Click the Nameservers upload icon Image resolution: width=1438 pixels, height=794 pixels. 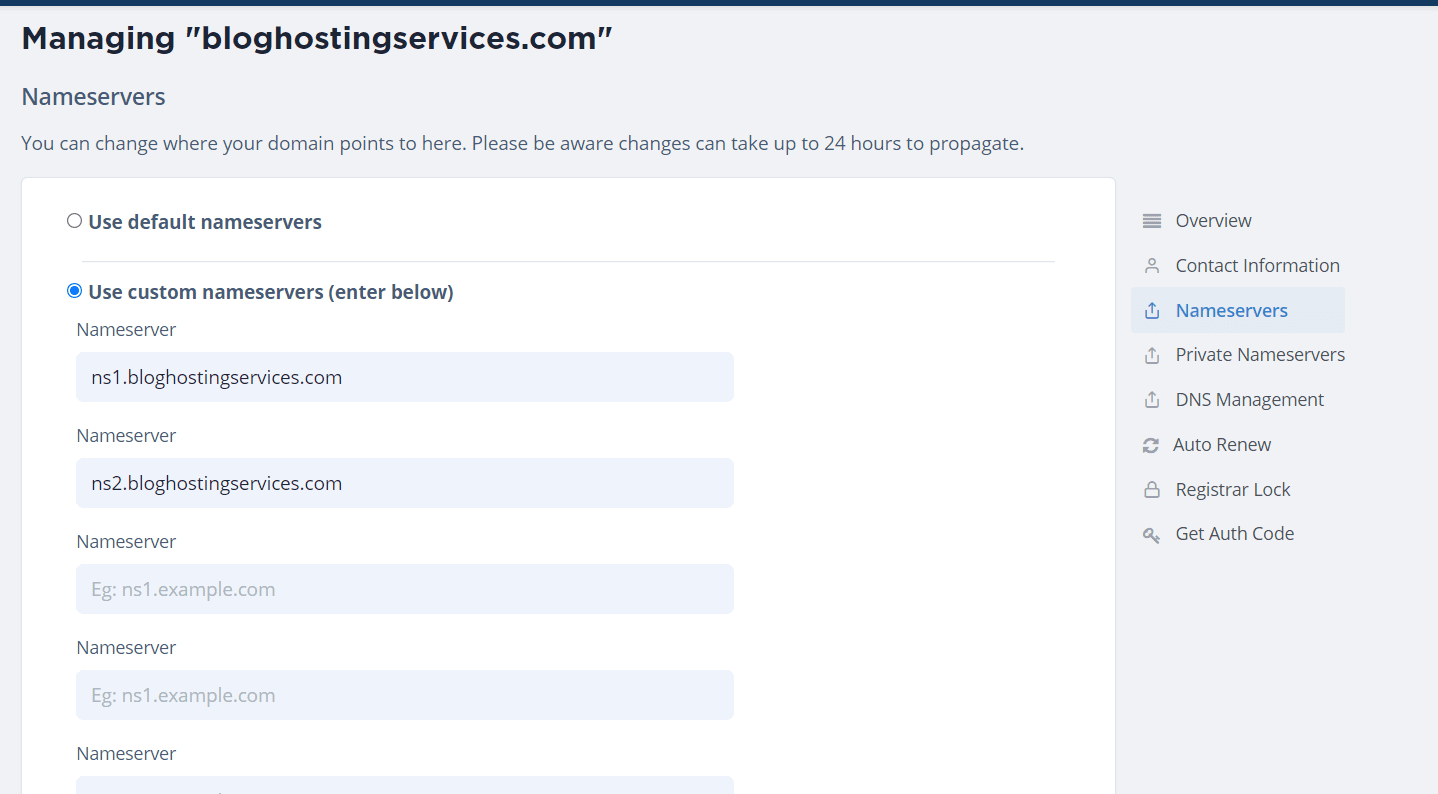[x=1150, y=309]
